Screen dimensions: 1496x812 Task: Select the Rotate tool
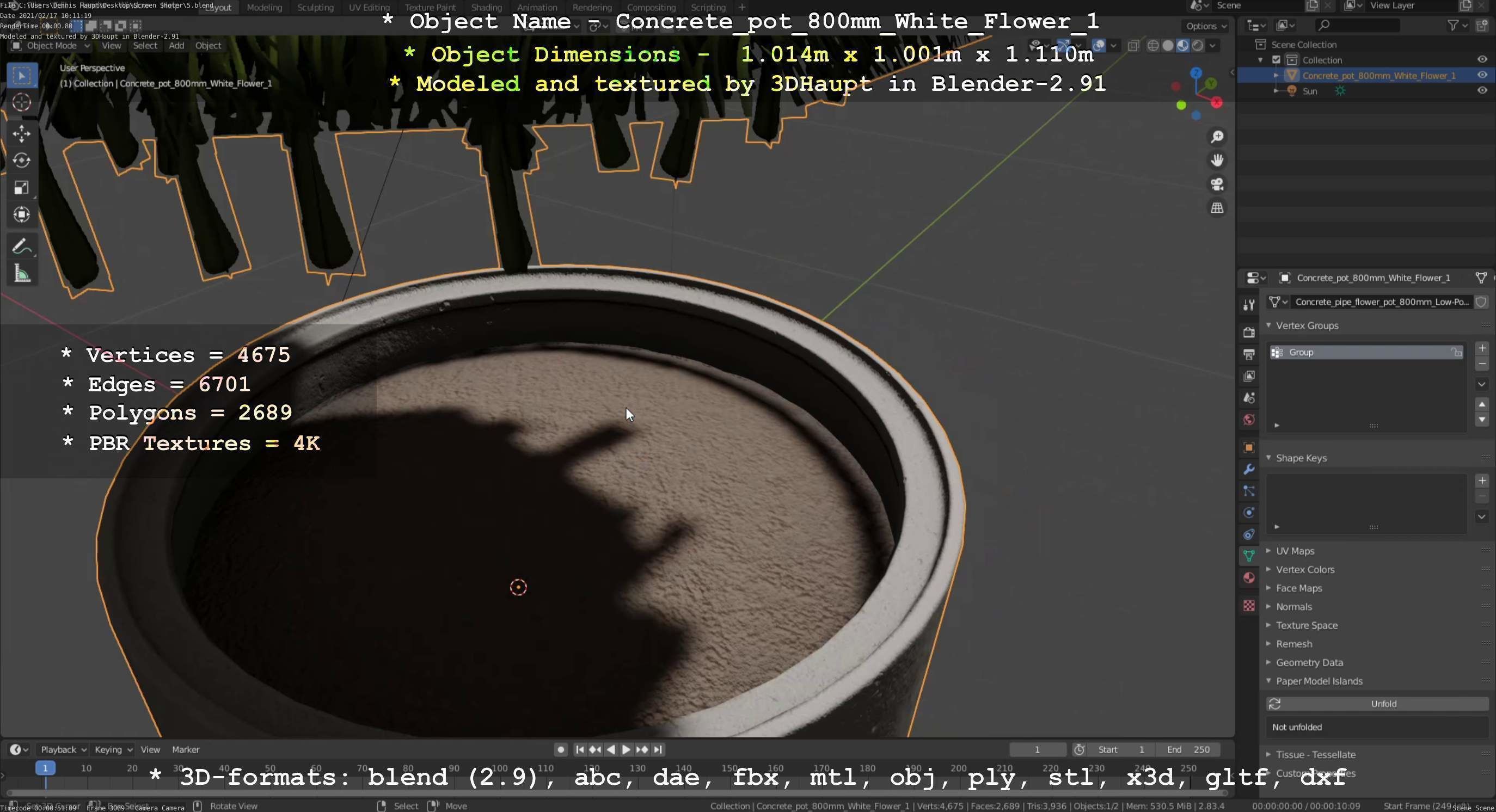coord(21,160)
